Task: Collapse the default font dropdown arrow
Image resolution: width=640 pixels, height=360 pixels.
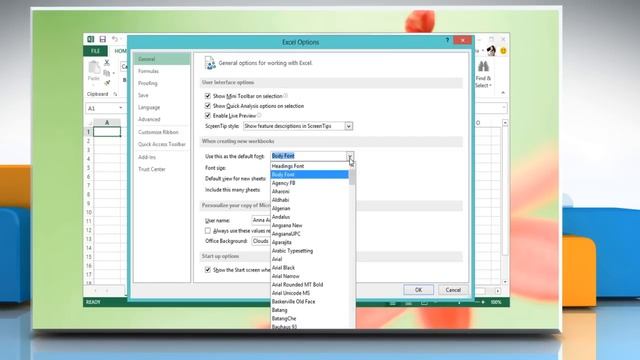Action: tap(350, 156)
